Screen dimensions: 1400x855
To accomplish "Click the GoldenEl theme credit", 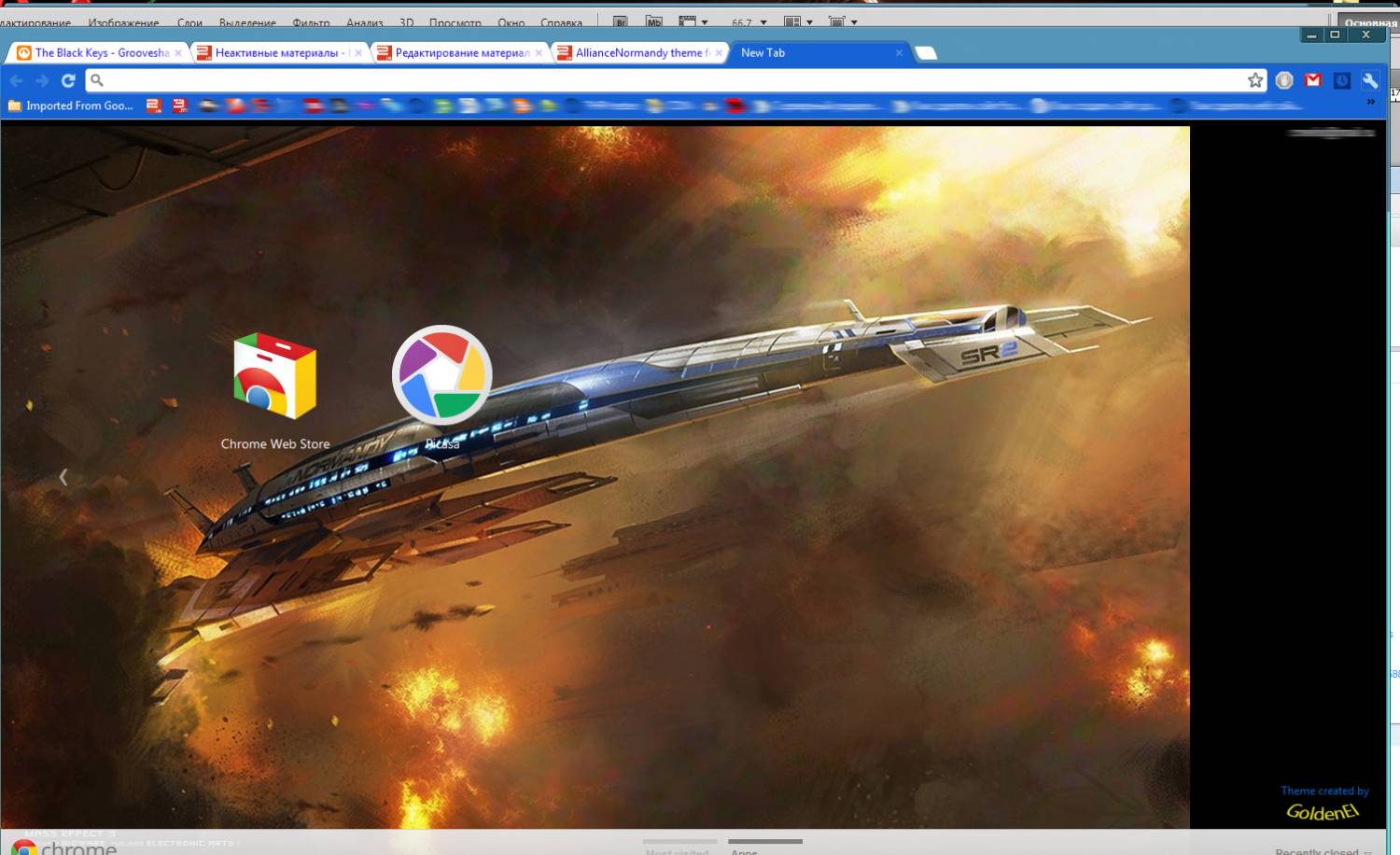I will 1323,812.
